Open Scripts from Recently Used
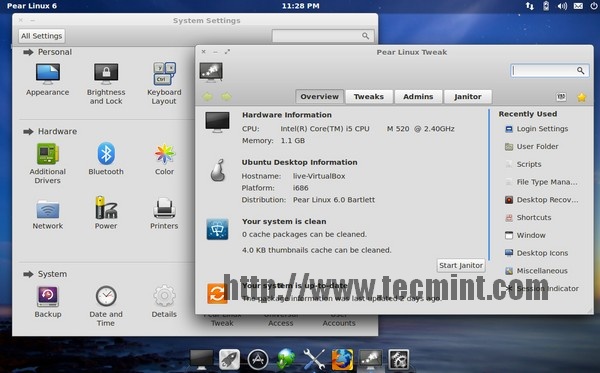Viewport: 600px width, 373px height. [523, 165]
